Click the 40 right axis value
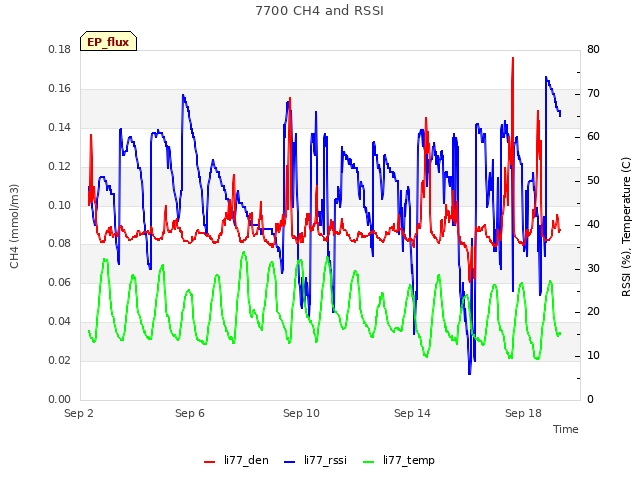 (593, 224)
